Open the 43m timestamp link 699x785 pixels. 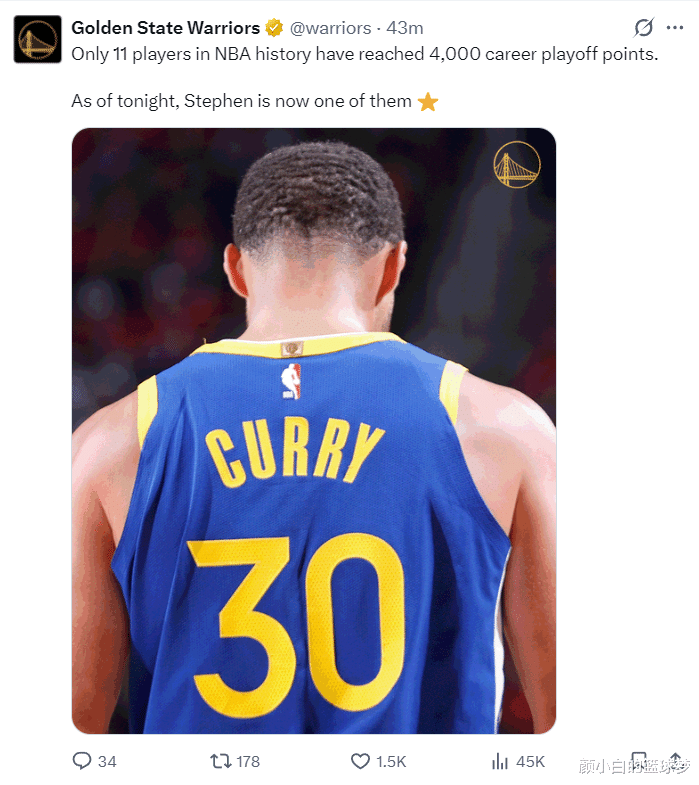[x=405, y=28]
